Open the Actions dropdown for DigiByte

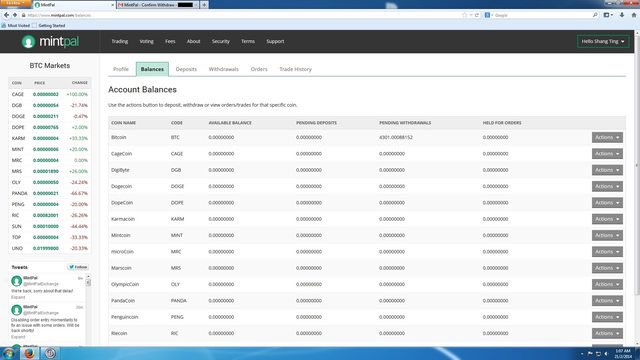click(x=607, y=170)
